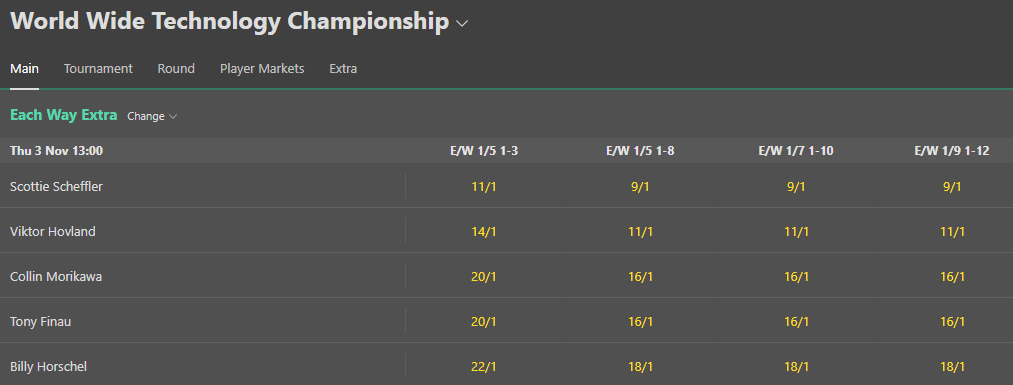The image size is (1013, 385).
Task: Select Billy Horschel 22/1 odds
Action: pyautogui.click(x=484, y=366)
